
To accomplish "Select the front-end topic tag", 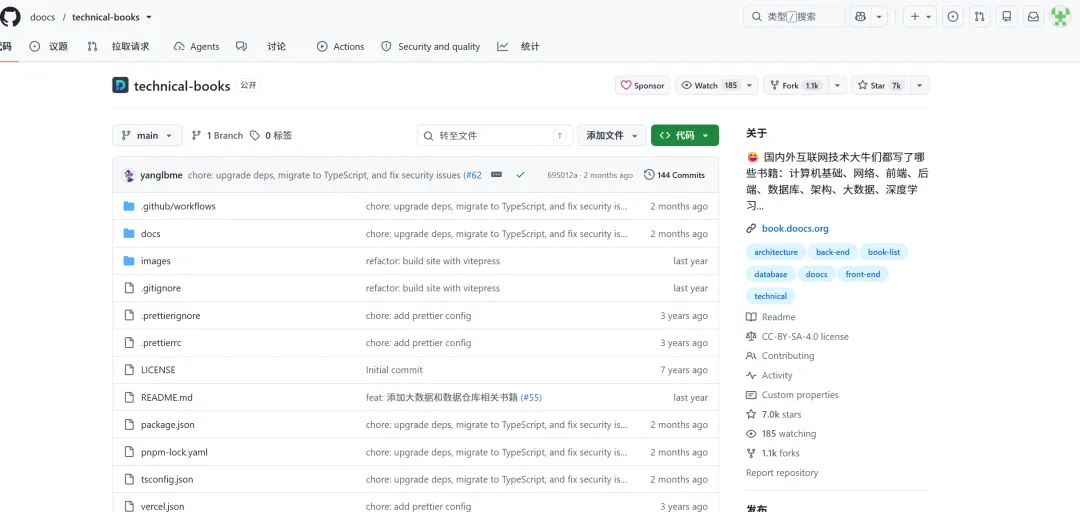I will click(x=863, y=274).
